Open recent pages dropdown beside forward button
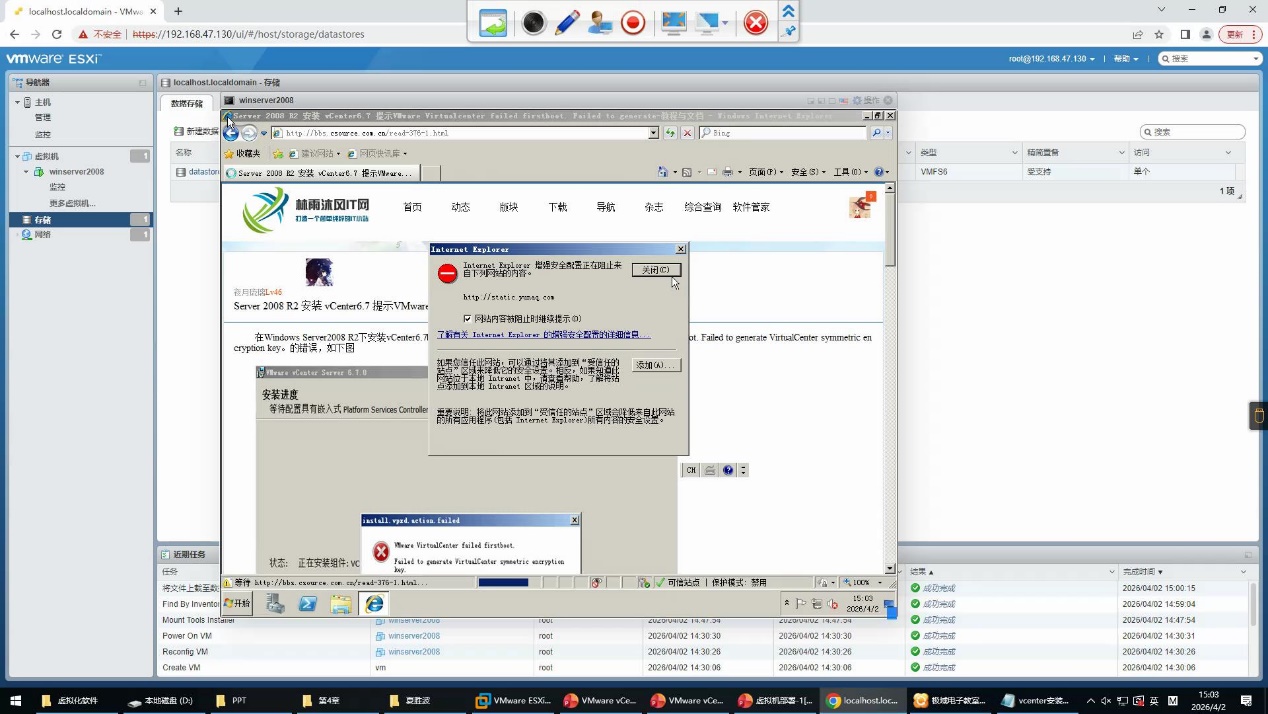 264,133
